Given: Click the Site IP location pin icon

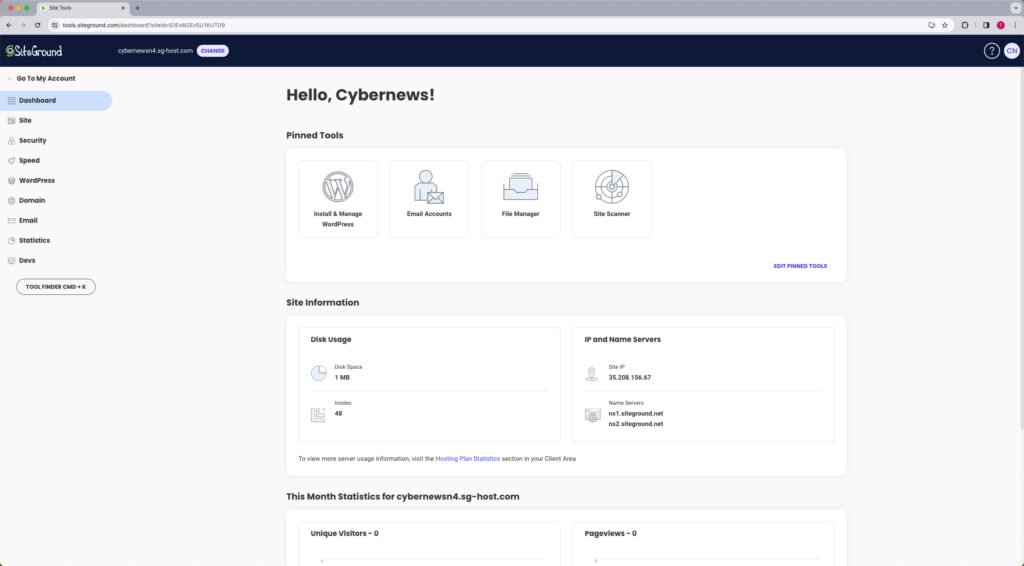Looking at the screenshot, I should (592, 373).
